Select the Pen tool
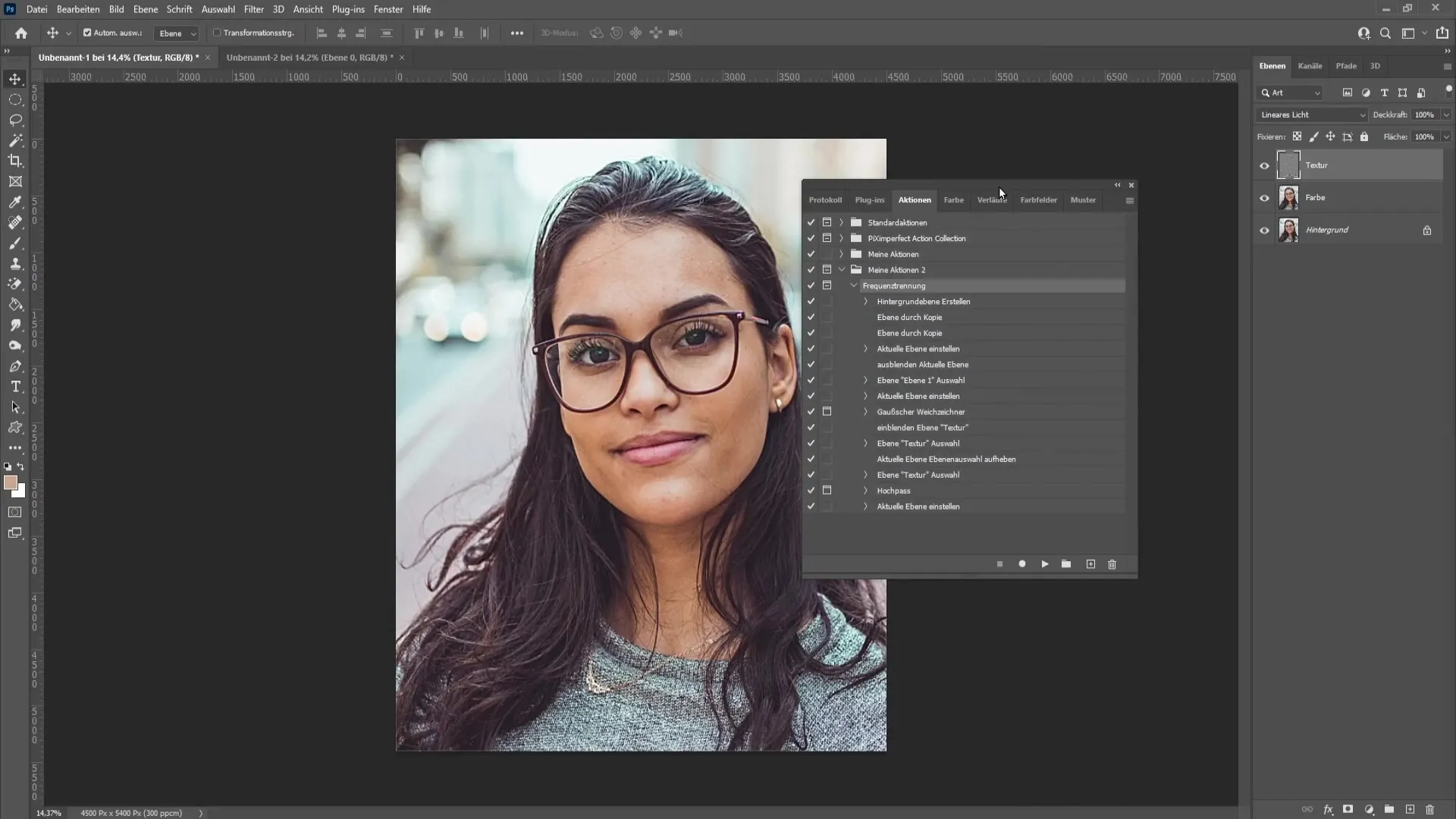The image size is (1456, 819). pos(15,366)
